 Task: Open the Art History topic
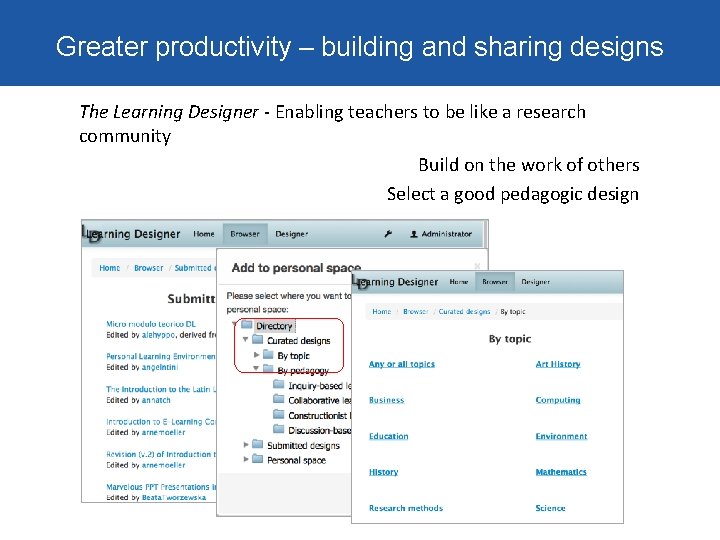point(558,364)
